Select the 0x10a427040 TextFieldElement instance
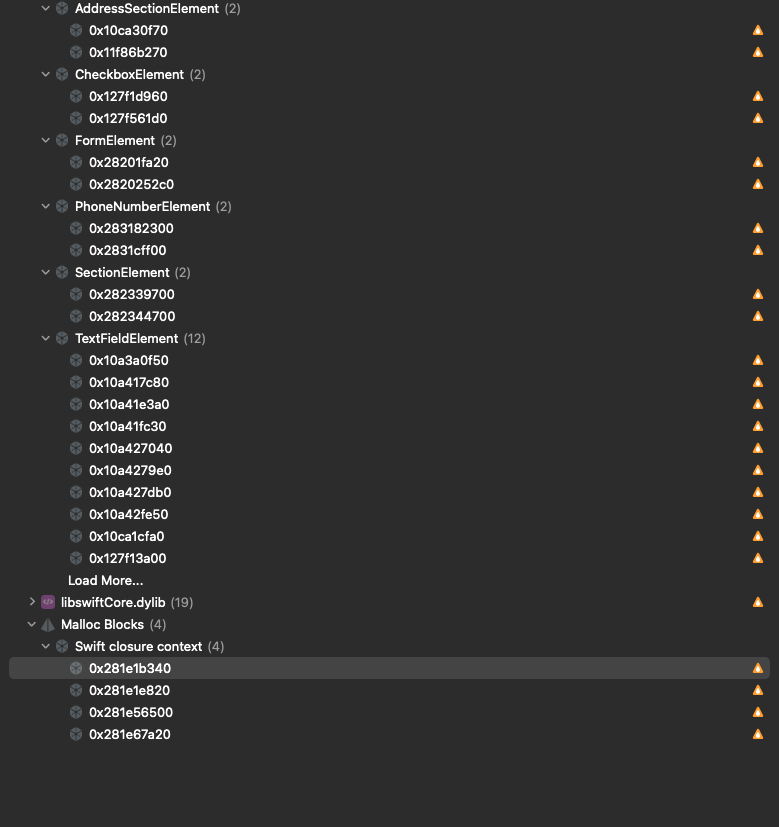The width and height of the screenshot is (779, 827). coord(130,448)
